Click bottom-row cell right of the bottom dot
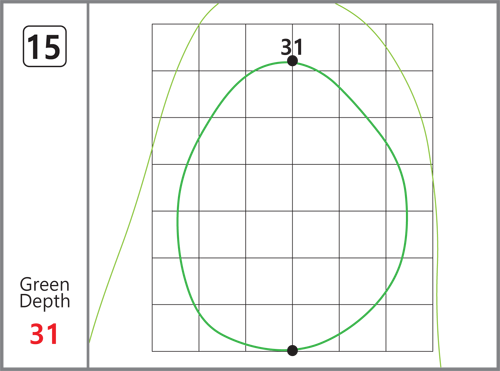Screen dimensions: 500x371 316,328
